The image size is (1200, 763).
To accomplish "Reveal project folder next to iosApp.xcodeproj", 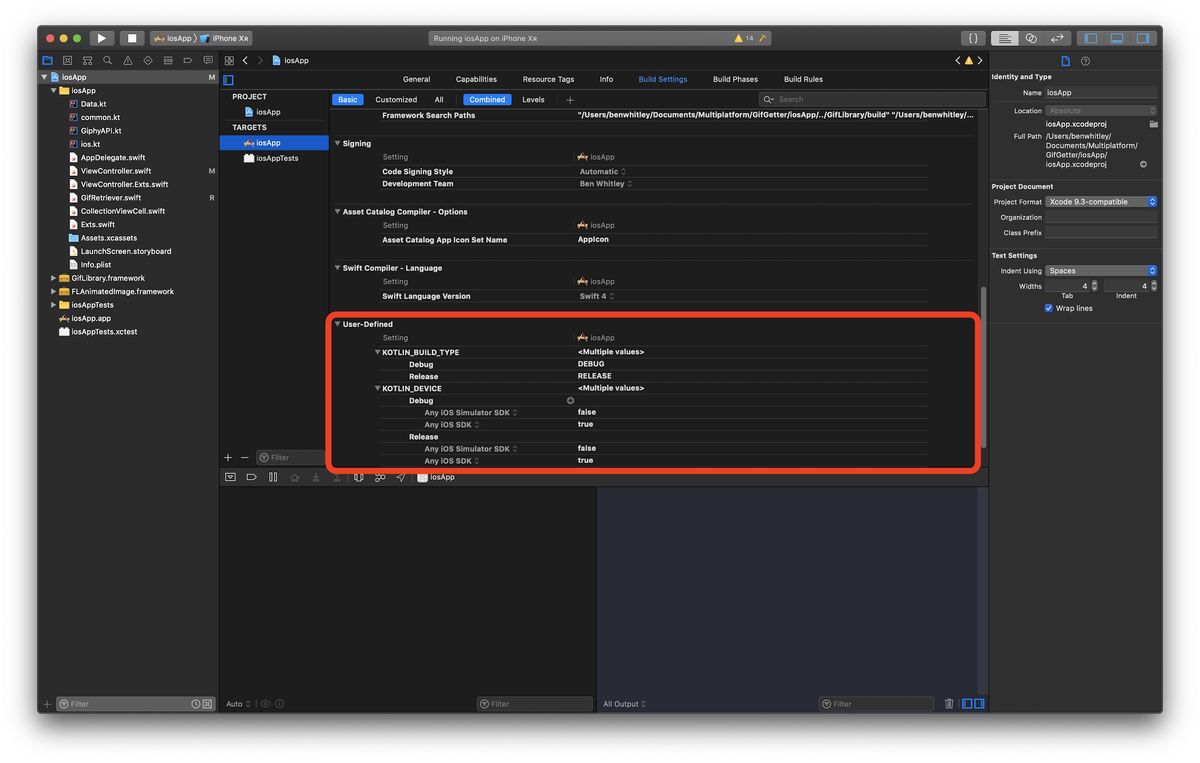I will 1153,124.
